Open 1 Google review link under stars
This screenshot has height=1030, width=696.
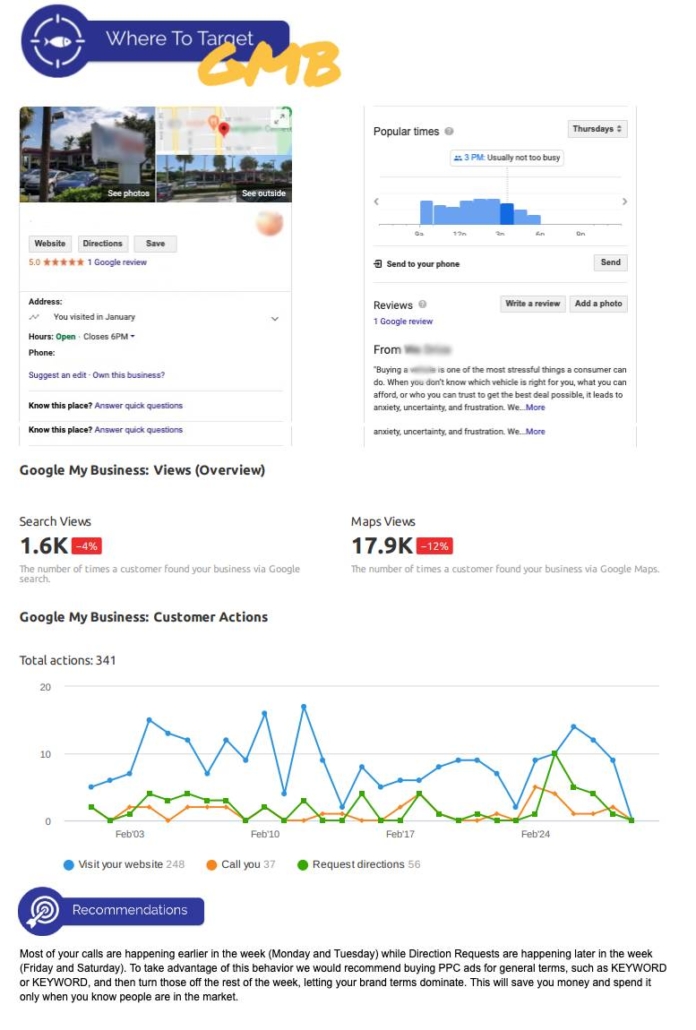pos(117,262)
